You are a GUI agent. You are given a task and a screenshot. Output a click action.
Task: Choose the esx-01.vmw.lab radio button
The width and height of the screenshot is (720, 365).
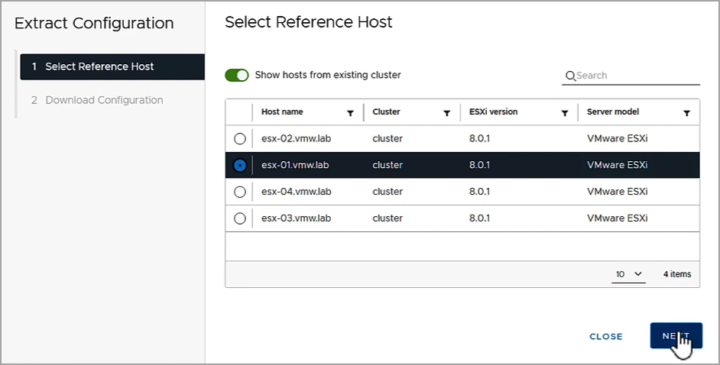[240, 165]
